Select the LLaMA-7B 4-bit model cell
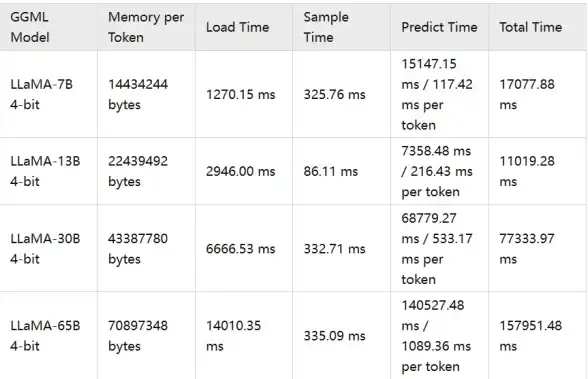 click(x=48, y=94)
